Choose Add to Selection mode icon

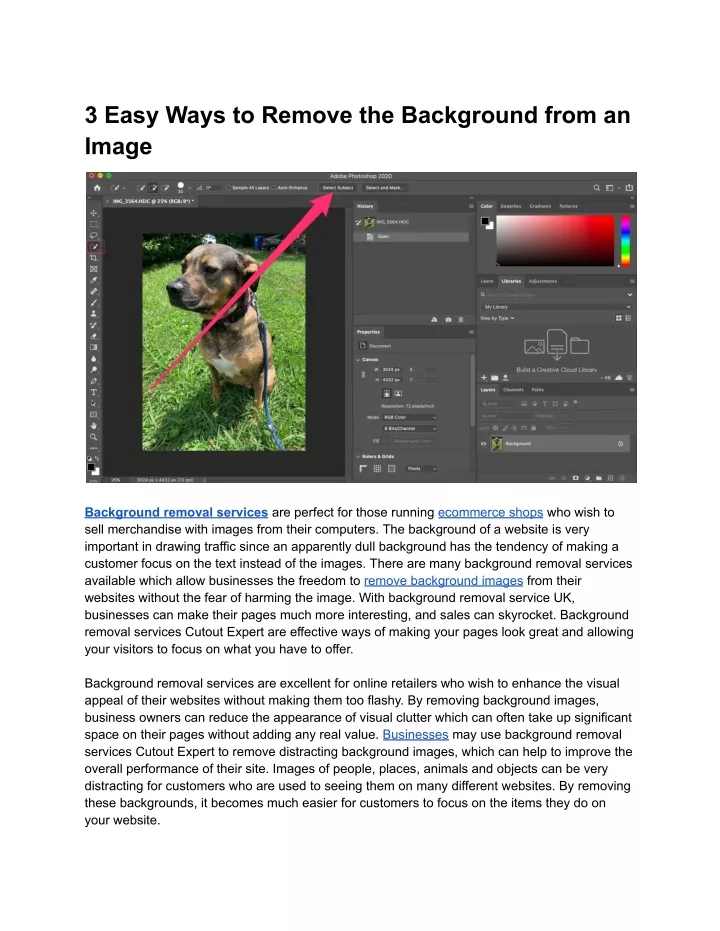153,188
